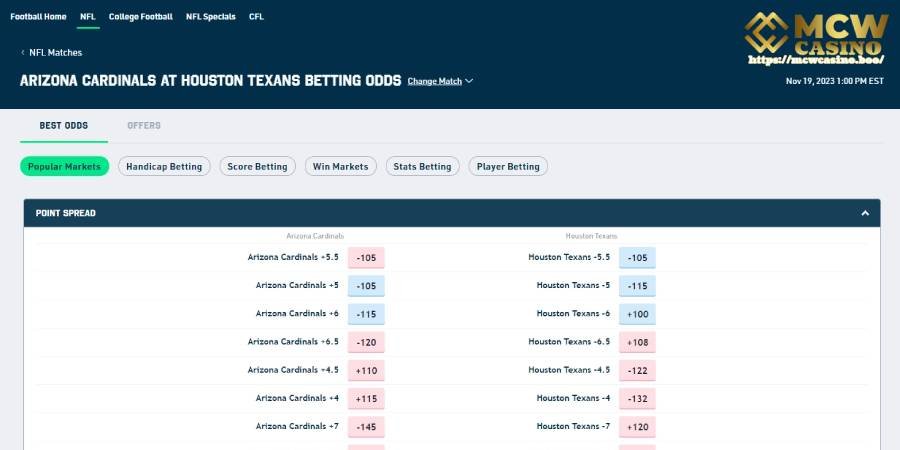Switch to the Offers tab
The width and height of the screenshot is (900, 450).
(x=144, y=125)
